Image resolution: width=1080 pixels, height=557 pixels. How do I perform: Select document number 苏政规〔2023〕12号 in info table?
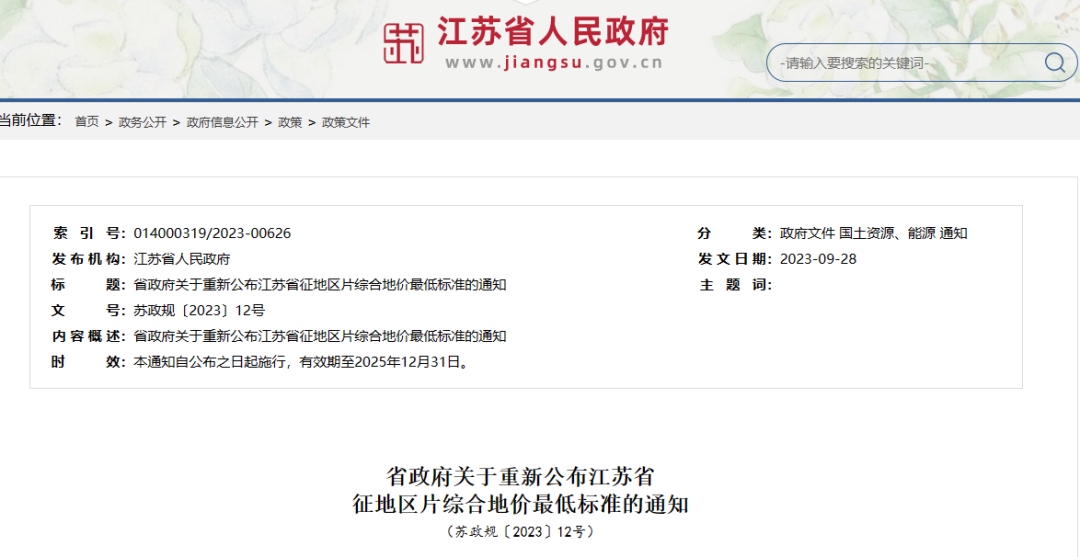(x=199, y=311)
